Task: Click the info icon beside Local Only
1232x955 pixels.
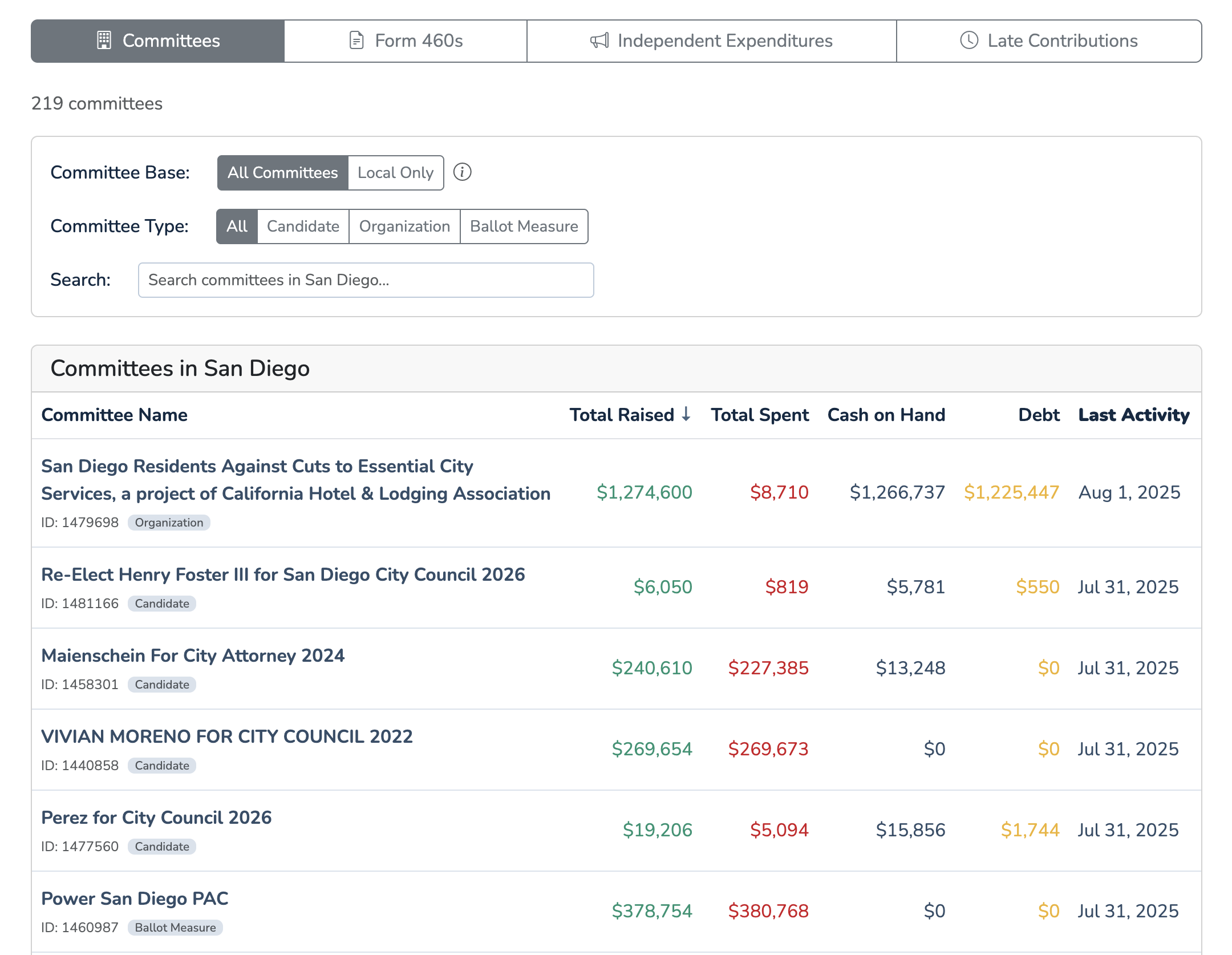Action: [x=462, y=172]
